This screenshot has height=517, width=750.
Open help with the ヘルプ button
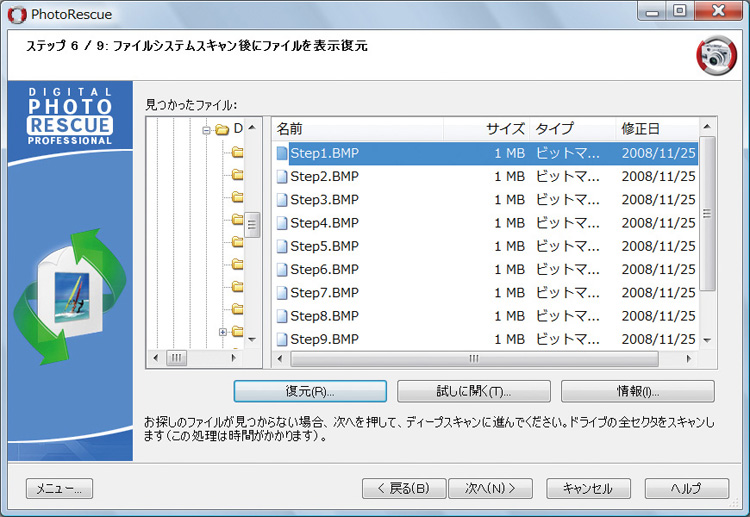pyautogui.click(x=687, y=488)
